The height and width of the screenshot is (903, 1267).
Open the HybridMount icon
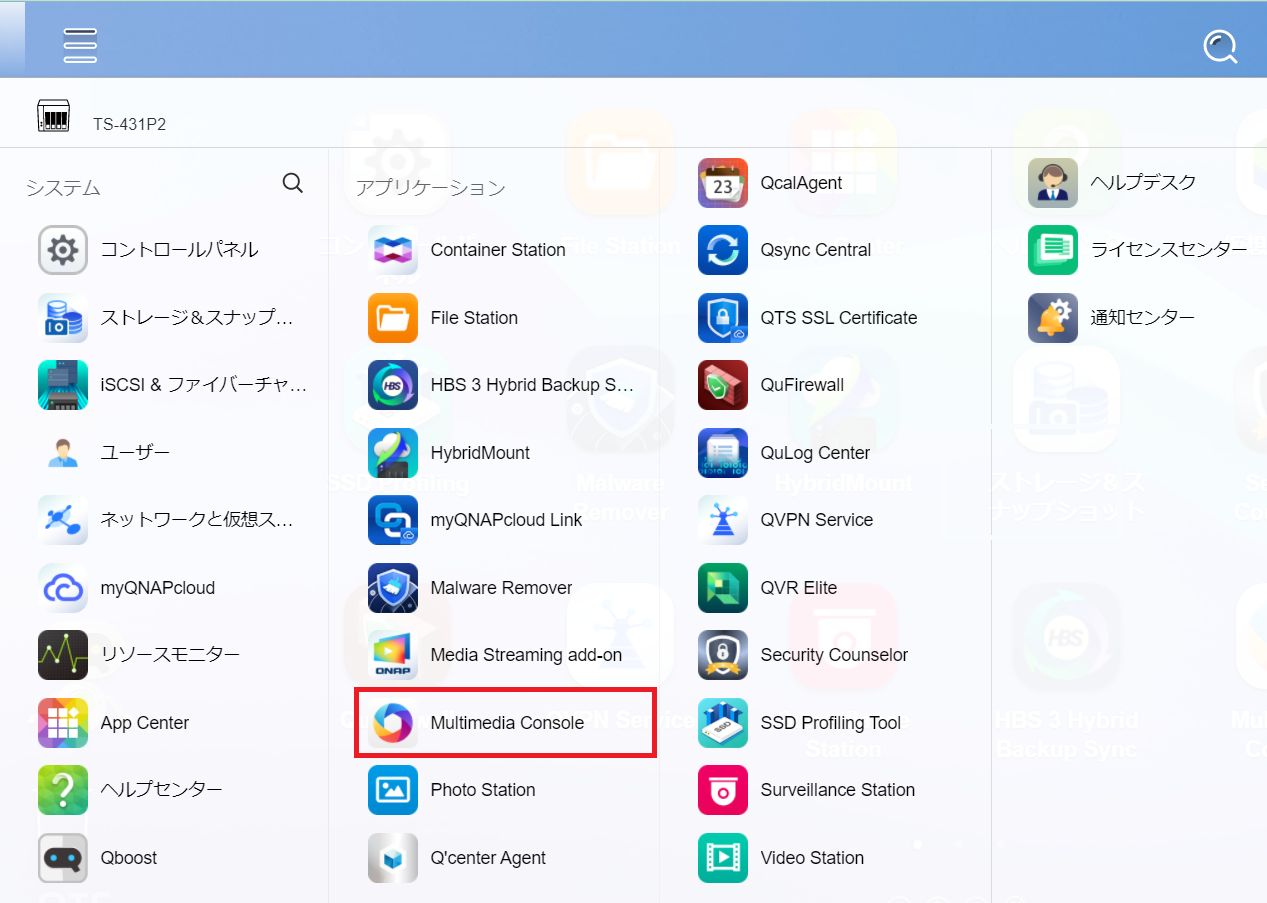point(393,453)
